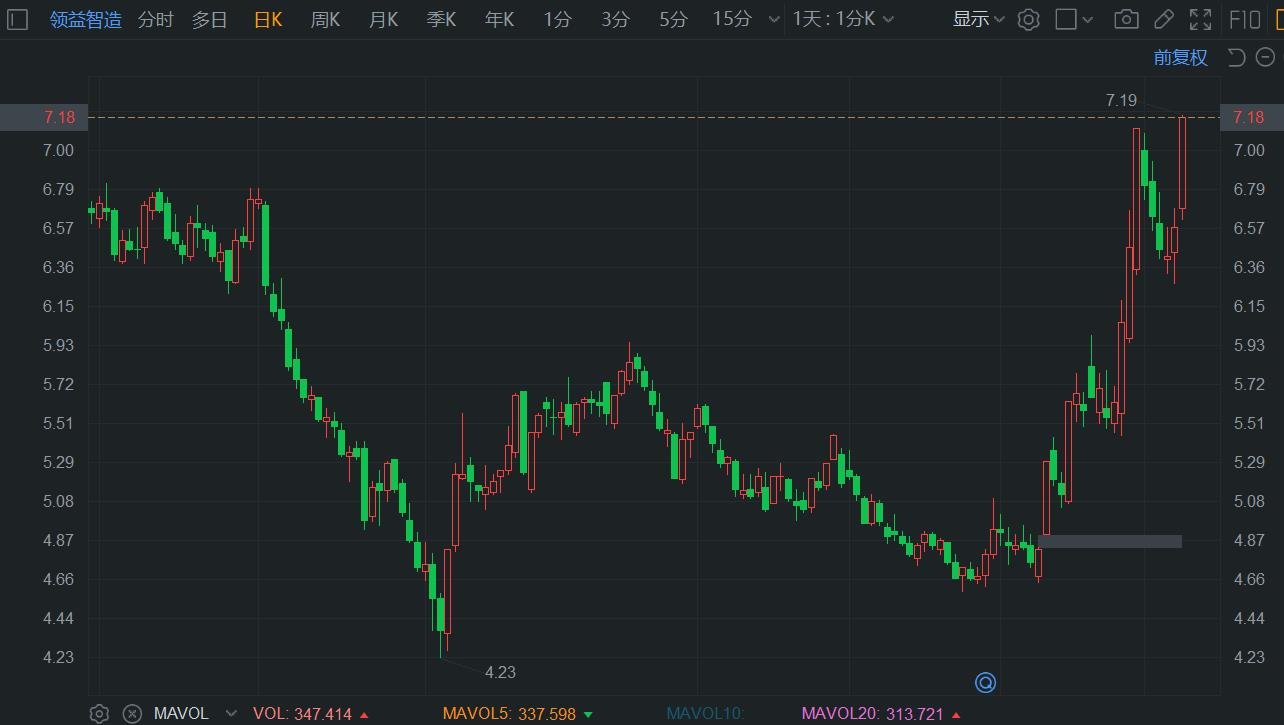Toggle the left sidebar panel icon

coord(17,19)
